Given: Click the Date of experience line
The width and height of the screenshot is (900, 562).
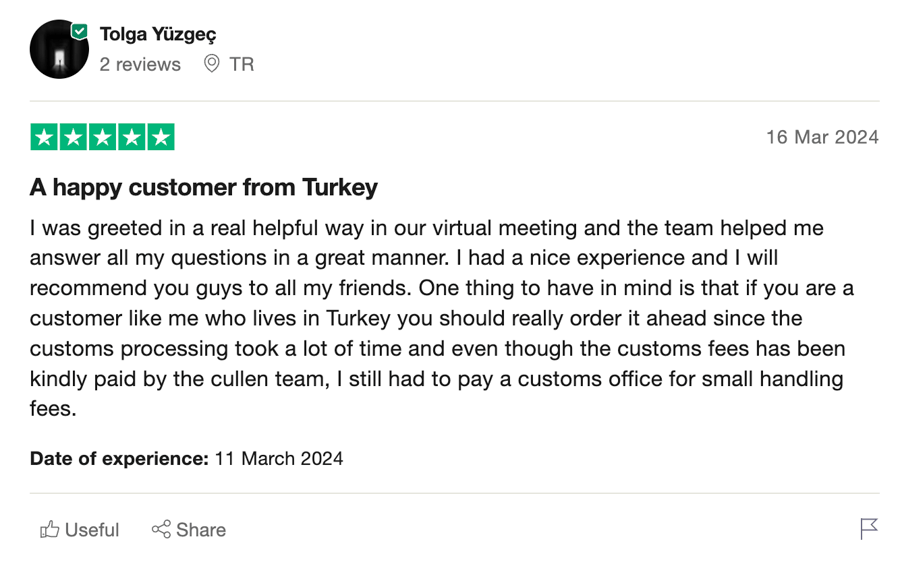Looking at the screenshot, I should [187, 459].
